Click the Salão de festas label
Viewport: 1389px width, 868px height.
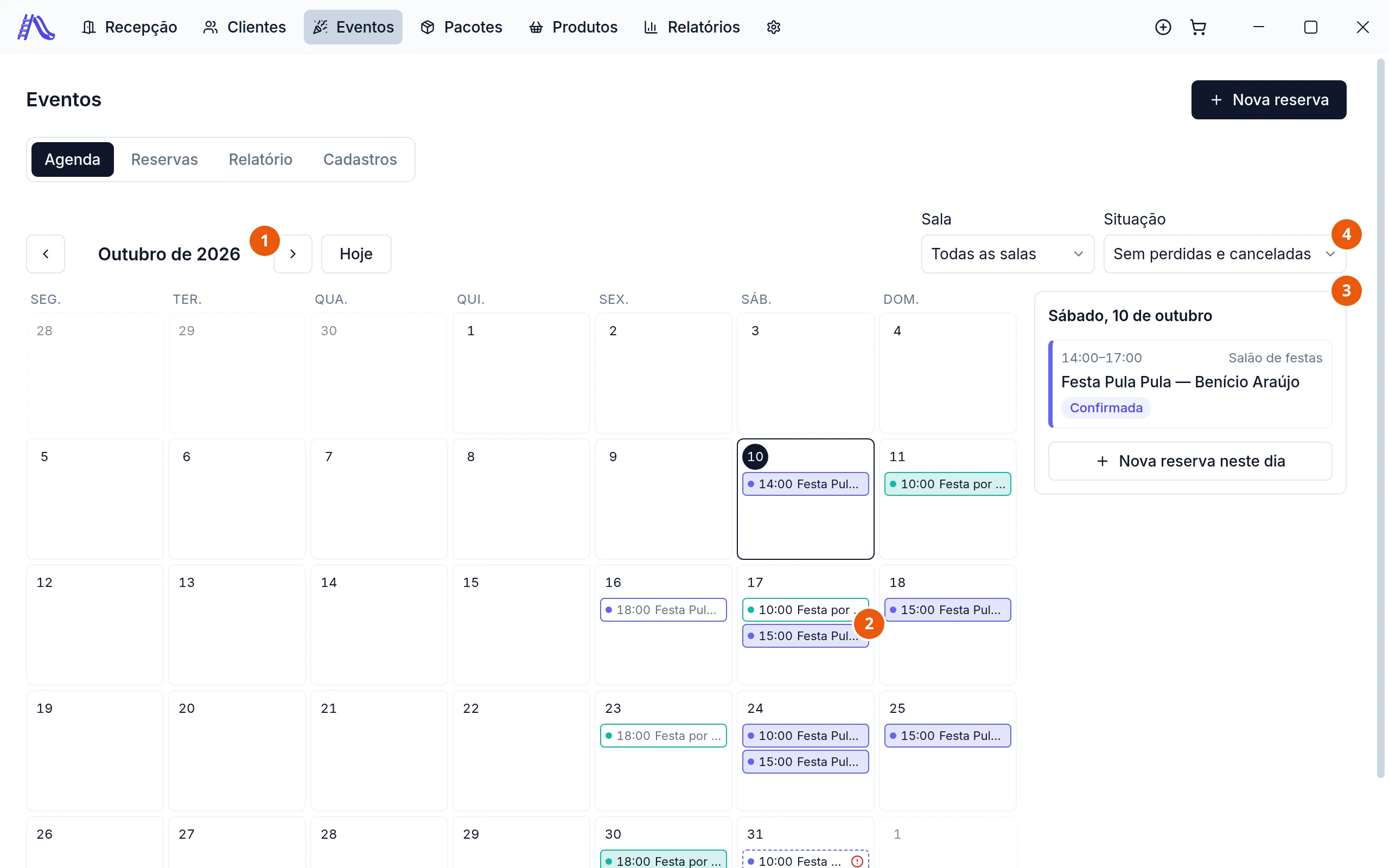pyautogui.click(x=1275, y=358)
